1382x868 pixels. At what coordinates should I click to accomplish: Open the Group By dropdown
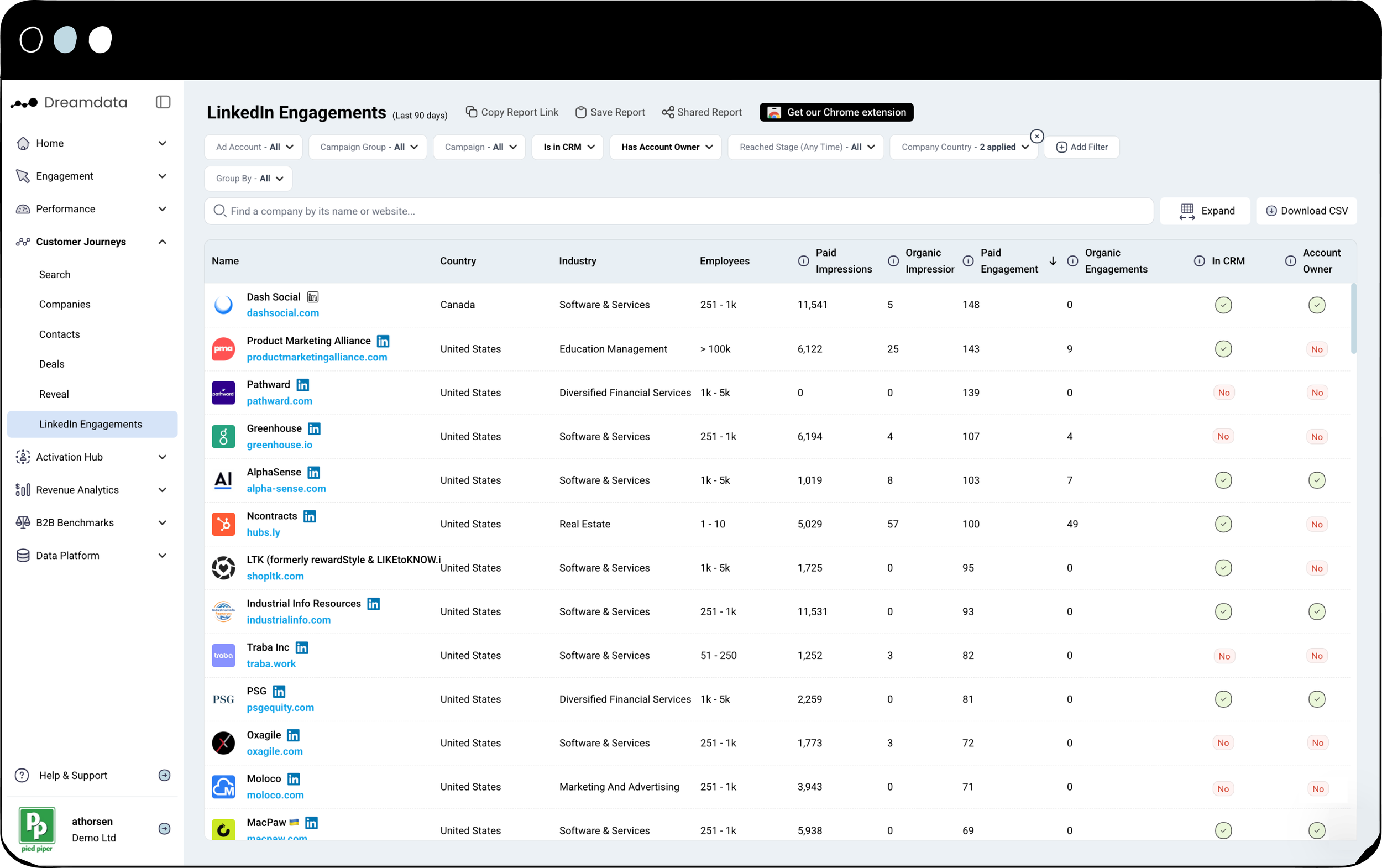[x=249, y=179]
